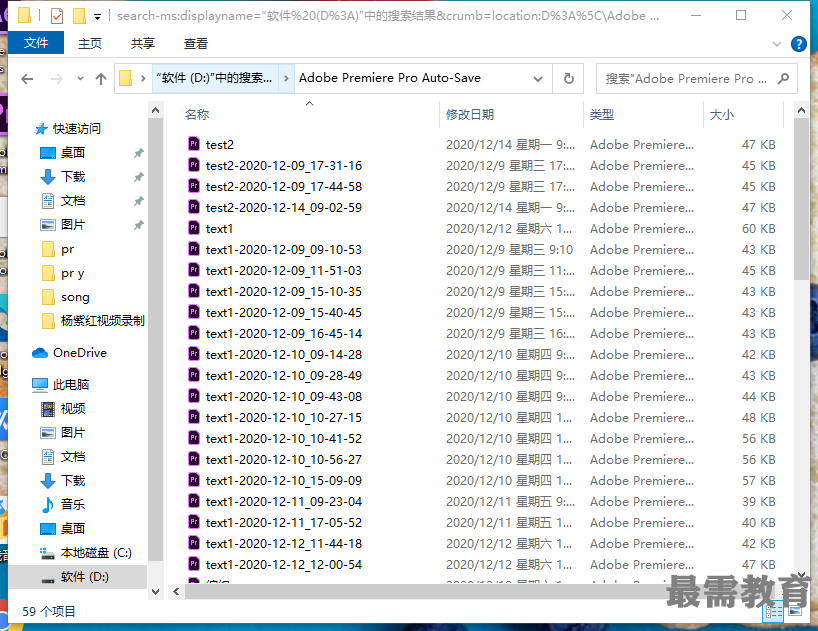The width and height of the screenshot is (818, 631).
Task: Select OneDrive in the navigation pane
Action: click(79, 353)
